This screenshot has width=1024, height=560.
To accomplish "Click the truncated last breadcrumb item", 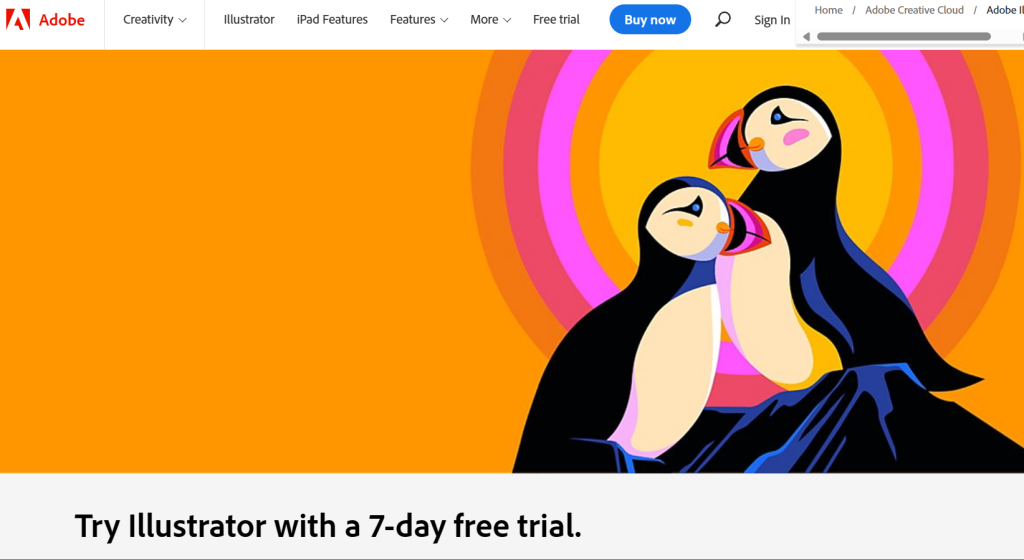I will pos(1004,10).
